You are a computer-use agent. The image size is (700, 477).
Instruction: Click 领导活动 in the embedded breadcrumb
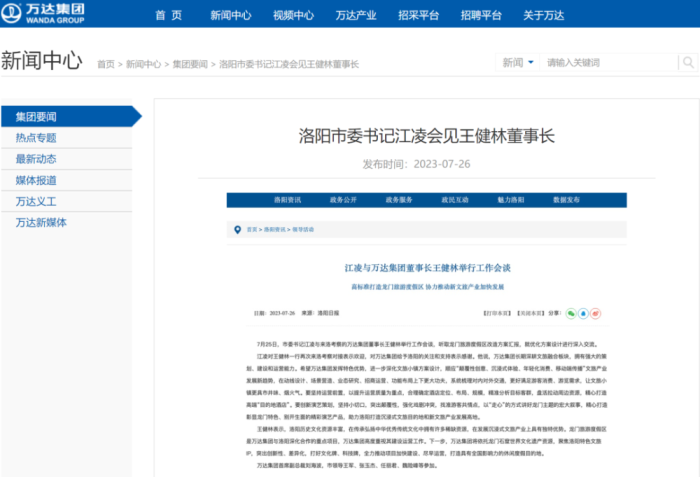(x=303, y=230)
